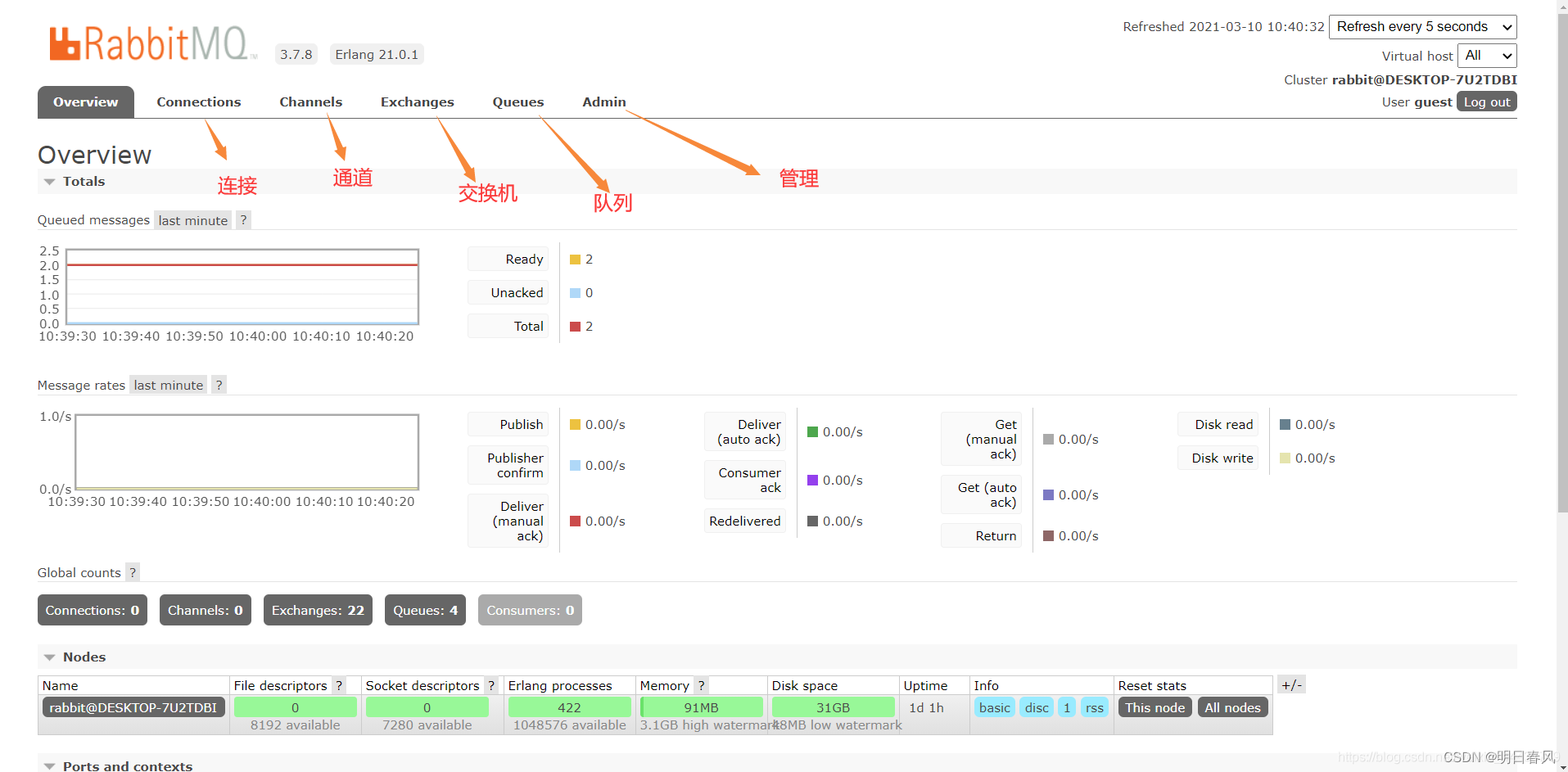Click the Socket descriptors help icon
This screenshot has height=772, width=1568.
pos(490,685)
